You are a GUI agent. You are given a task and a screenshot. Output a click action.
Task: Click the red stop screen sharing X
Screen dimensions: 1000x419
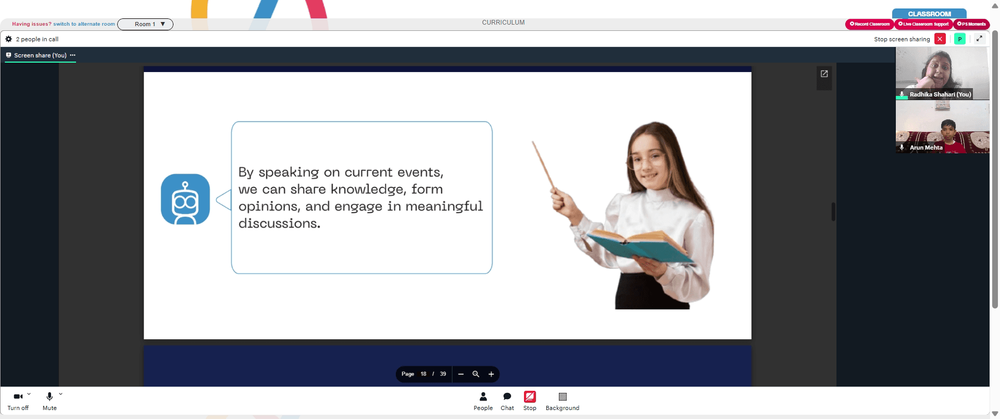(x=940, y=39)
